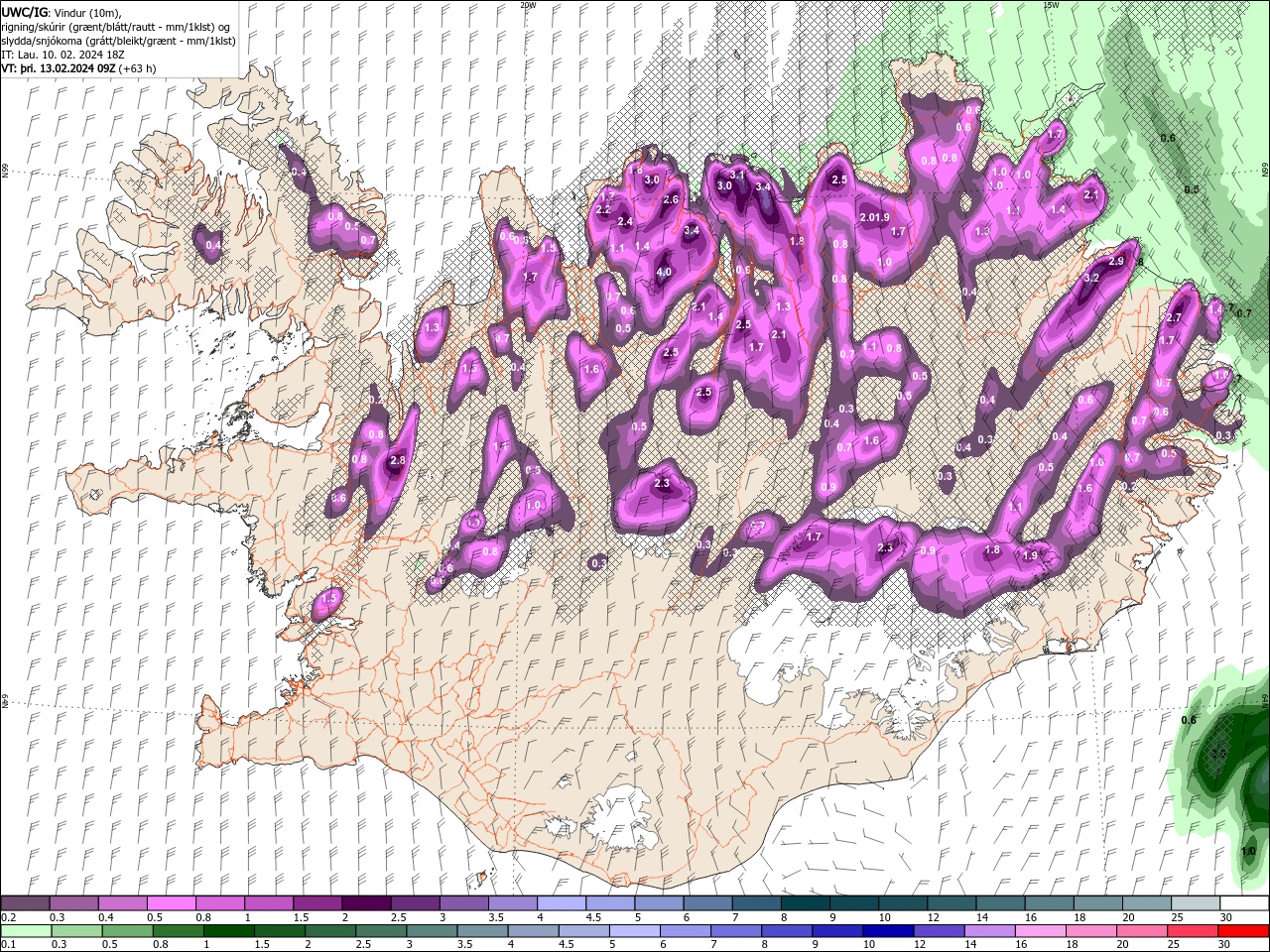This screenshot has height=952, width=1270.
Task: Click the rain legend swatch for 20–25 mm
Action: [1141, 931]
